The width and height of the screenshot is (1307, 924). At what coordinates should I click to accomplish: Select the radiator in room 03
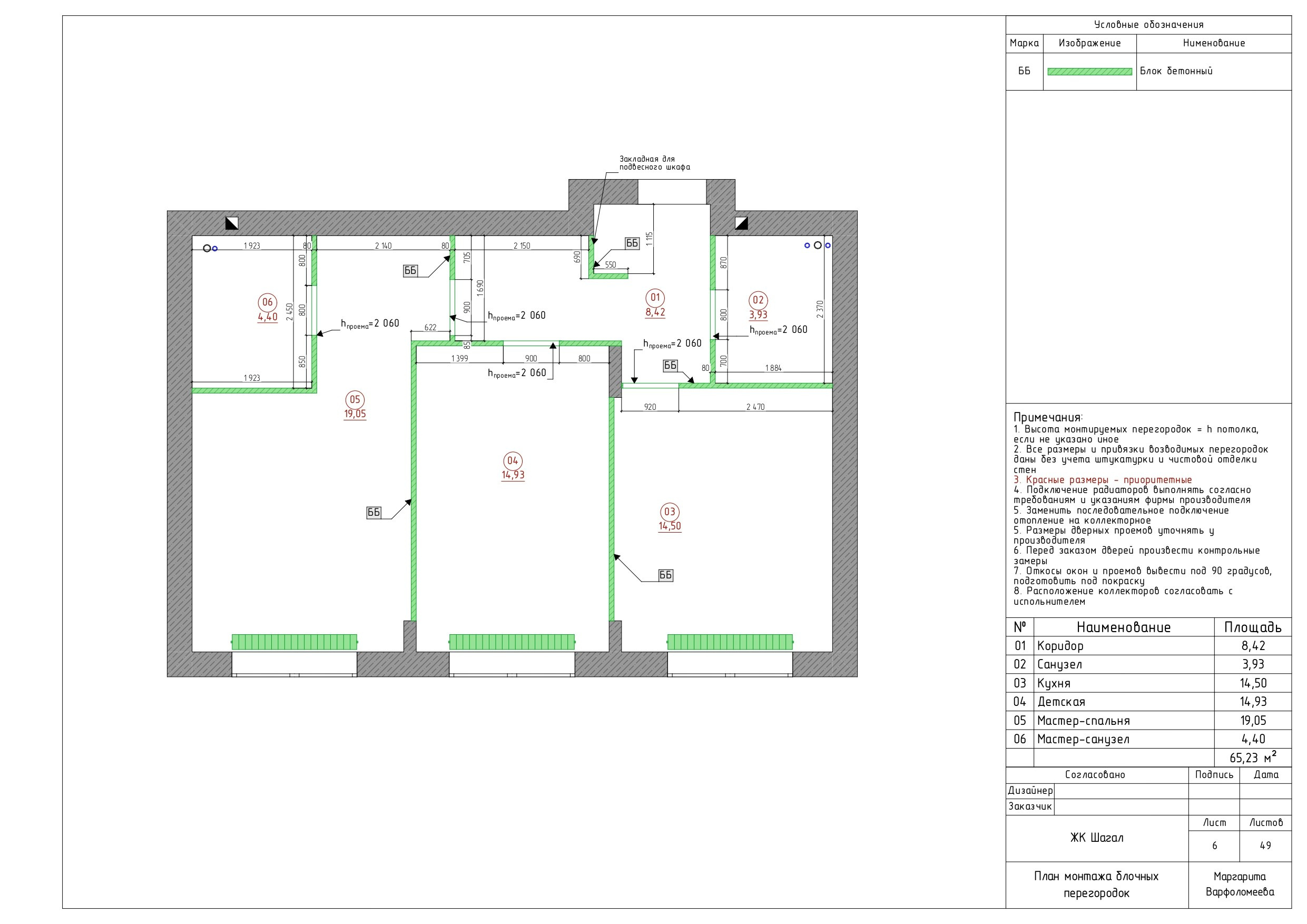coord(730,642)
